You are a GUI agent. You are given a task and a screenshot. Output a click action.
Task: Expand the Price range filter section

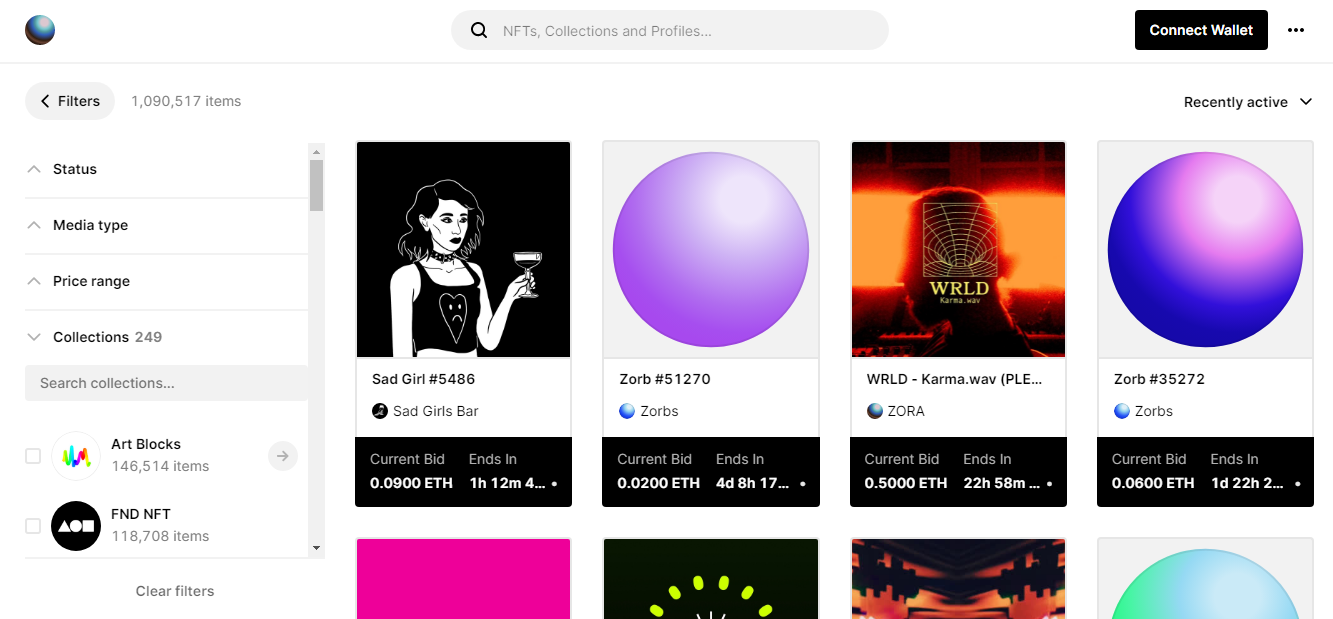click(91, 281)
